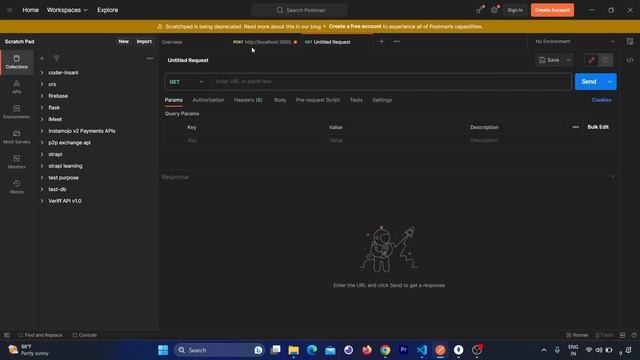Switch to the Body tab
This screenshot has width=640, height=360.
(x=280, y=100)
